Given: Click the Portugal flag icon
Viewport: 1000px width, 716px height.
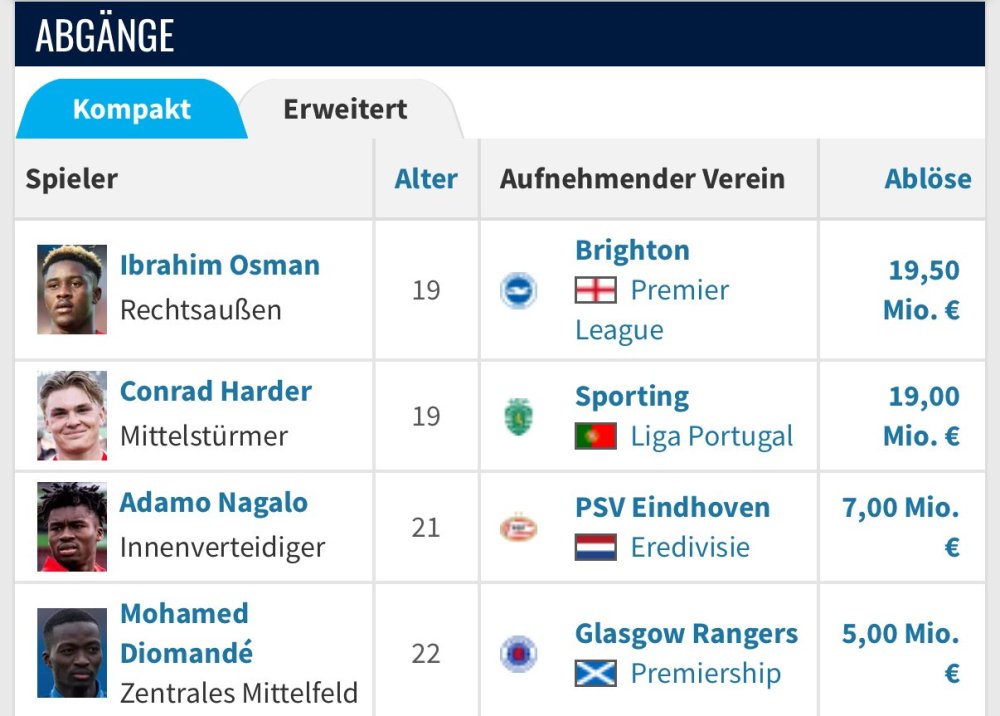Looking at the screenshot, I should [x=595, y=437].
